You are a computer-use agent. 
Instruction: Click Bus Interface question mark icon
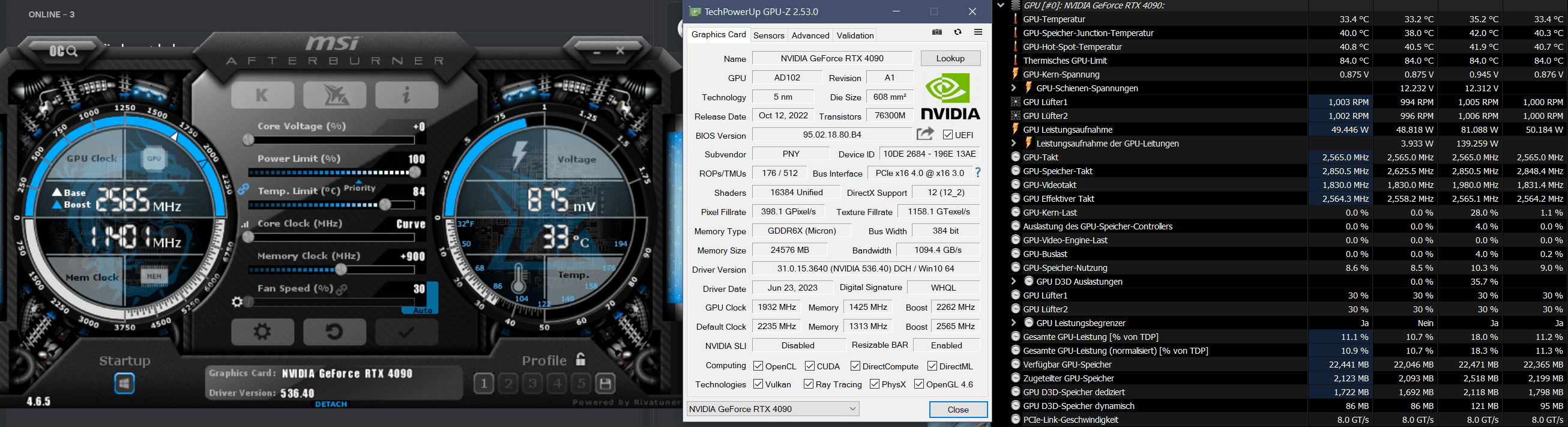(x=977, y=173)
